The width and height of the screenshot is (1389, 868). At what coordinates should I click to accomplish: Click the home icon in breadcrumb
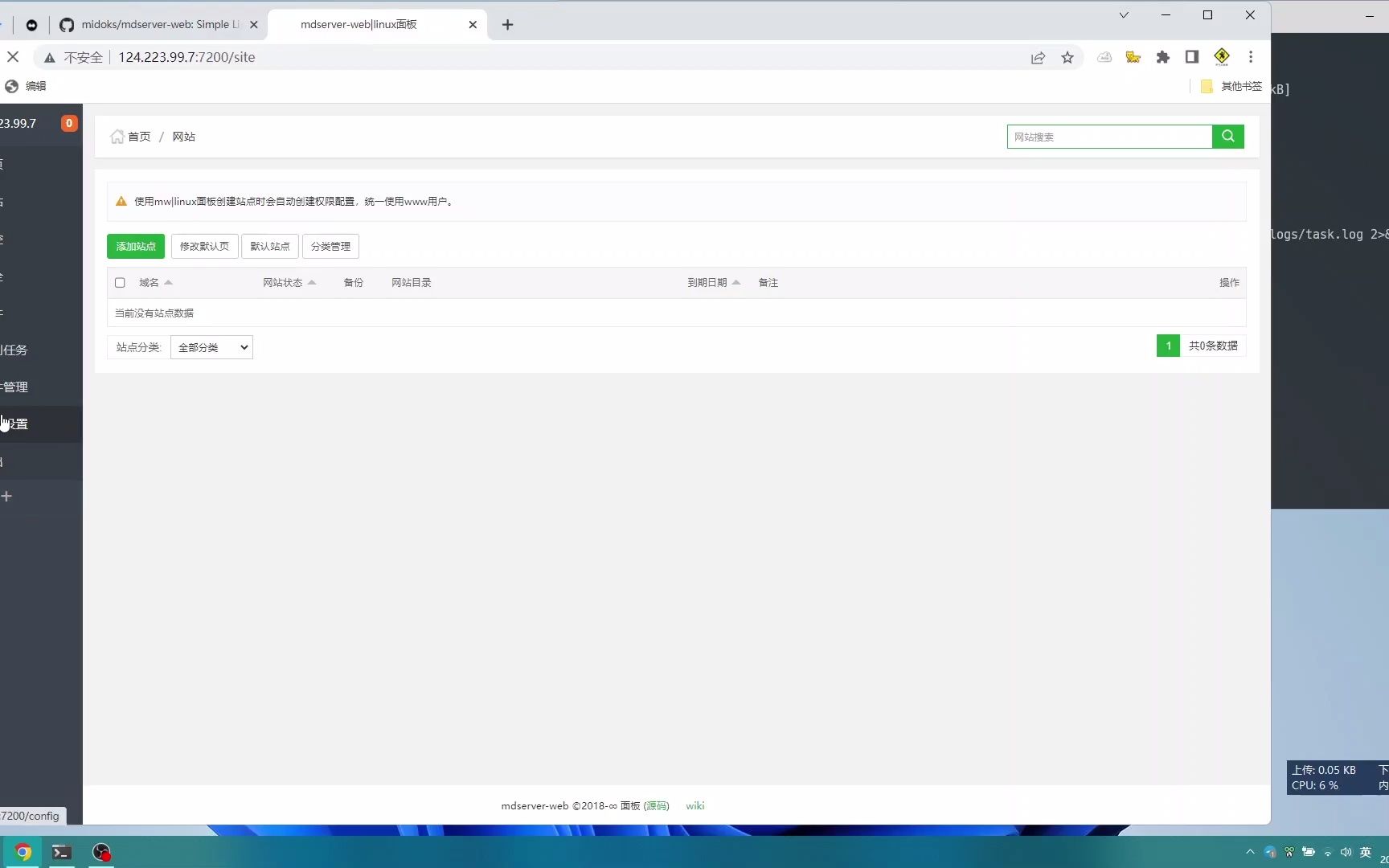point(117,137)
